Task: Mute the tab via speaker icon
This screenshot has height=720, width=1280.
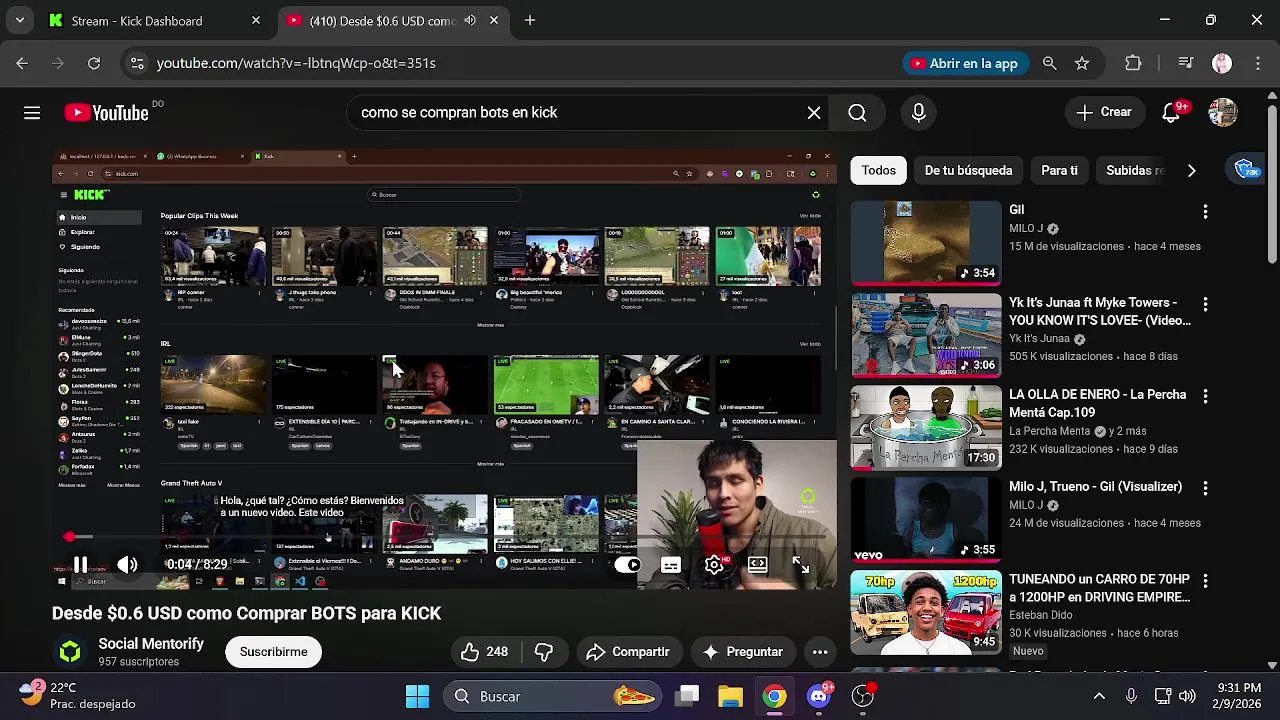Action: [470, 20]
